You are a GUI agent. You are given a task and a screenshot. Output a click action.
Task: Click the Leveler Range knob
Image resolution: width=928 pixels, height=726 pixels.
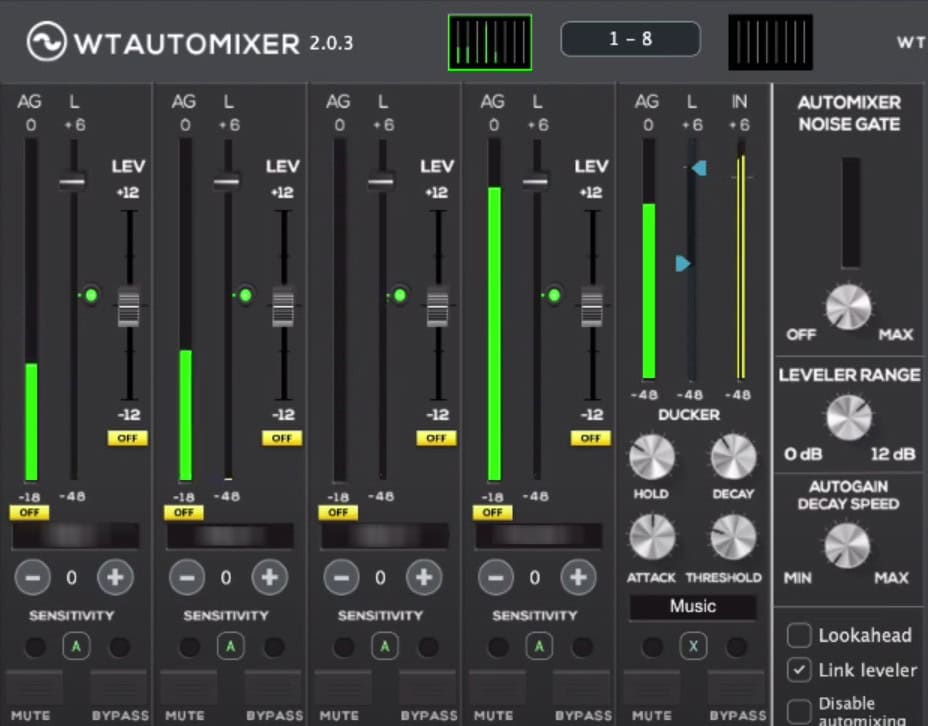(849, 417)
